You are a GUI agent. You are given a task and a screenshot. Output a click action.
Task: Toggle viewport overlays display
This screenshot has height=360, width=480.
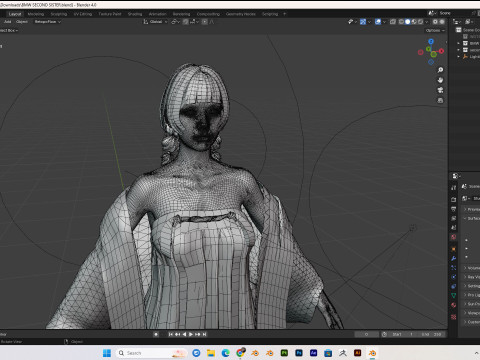click(x=378, y=22)
